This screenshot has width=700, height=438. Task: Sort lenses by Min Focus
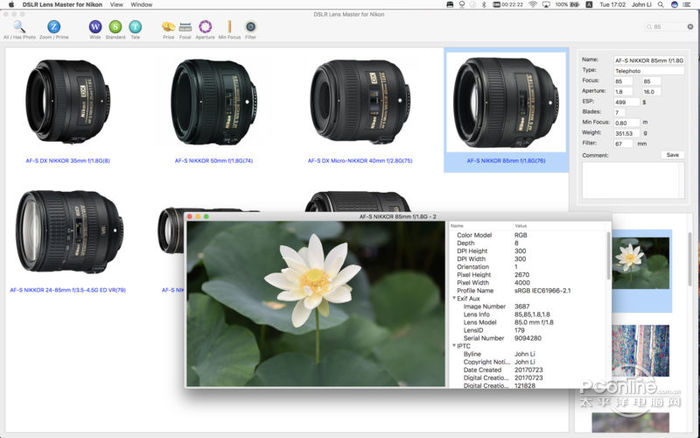(x=229, y=27)
